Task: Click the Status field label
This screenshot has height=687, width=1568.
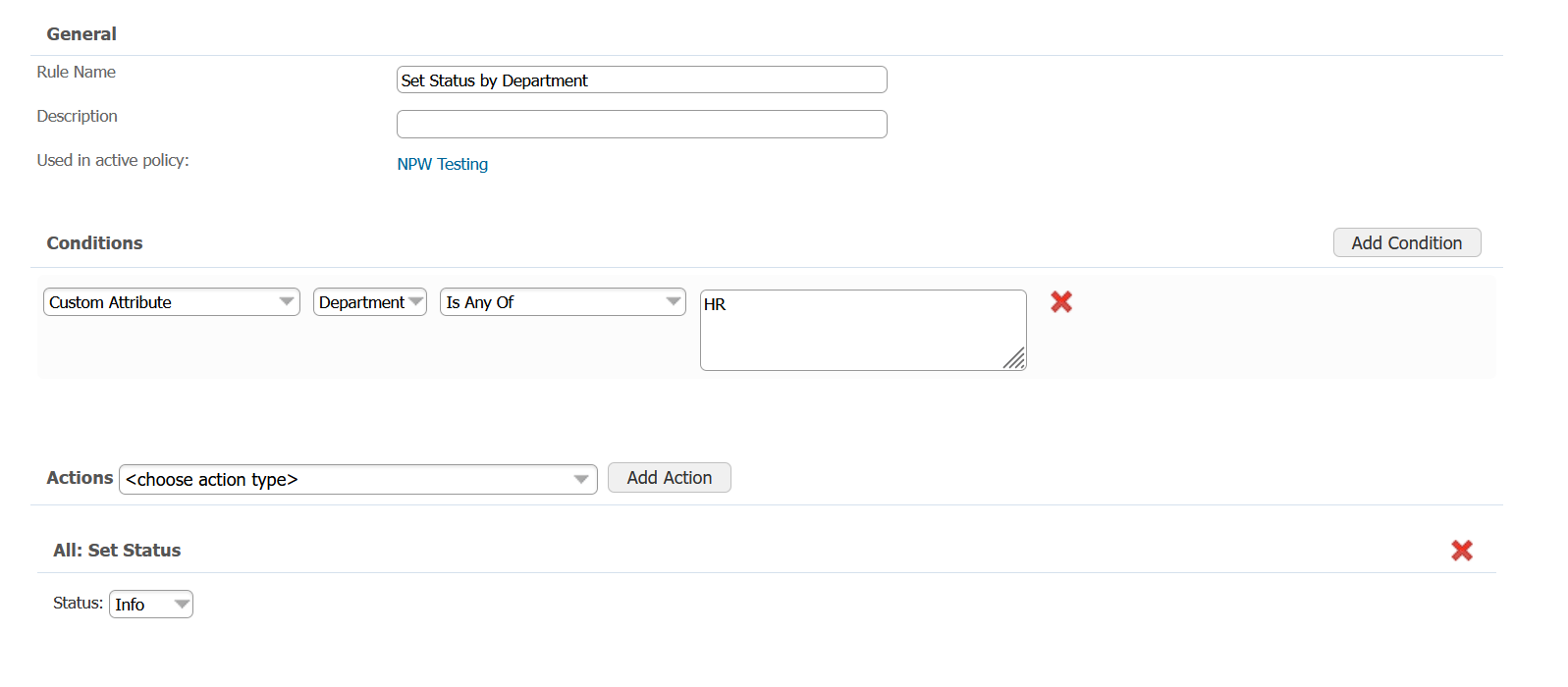Action: (78, 604)
